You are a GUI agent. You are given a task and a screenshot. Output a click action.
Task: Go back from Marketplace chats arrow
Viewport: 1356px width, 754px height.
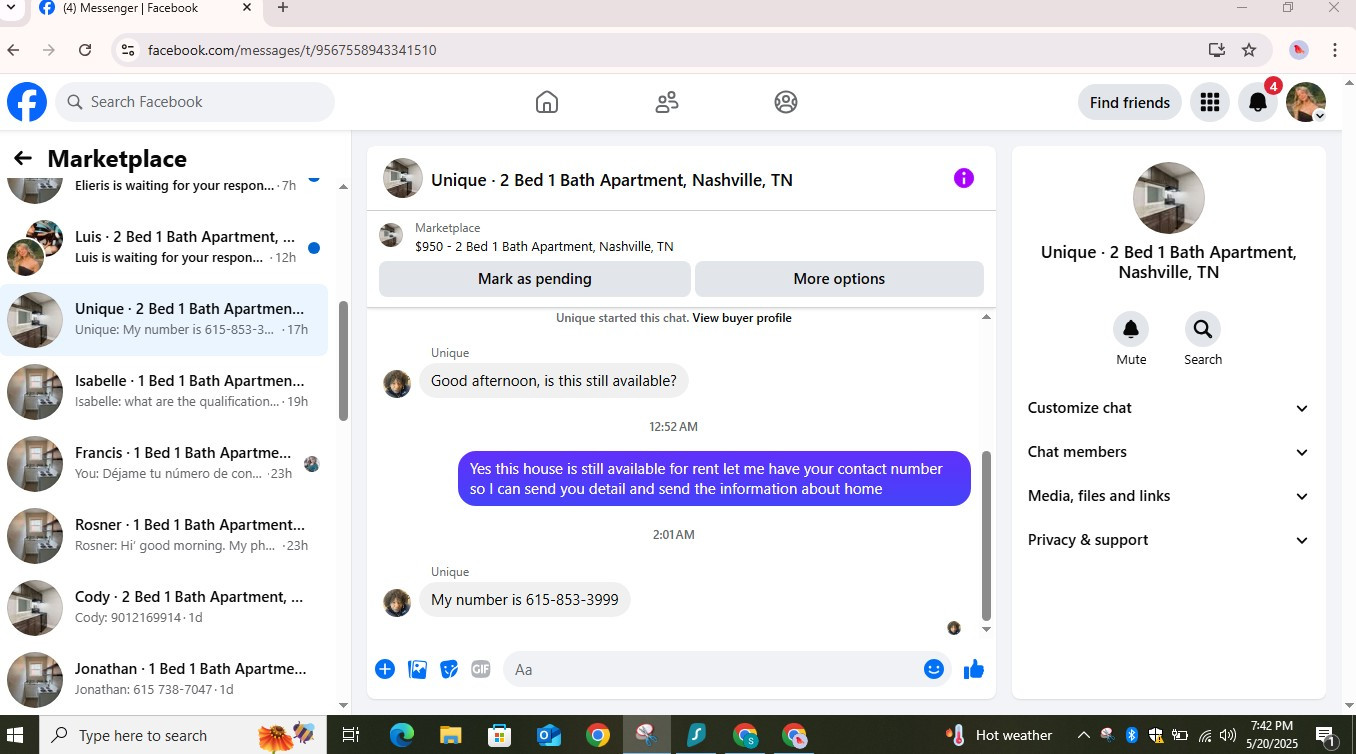coord(22,158)
